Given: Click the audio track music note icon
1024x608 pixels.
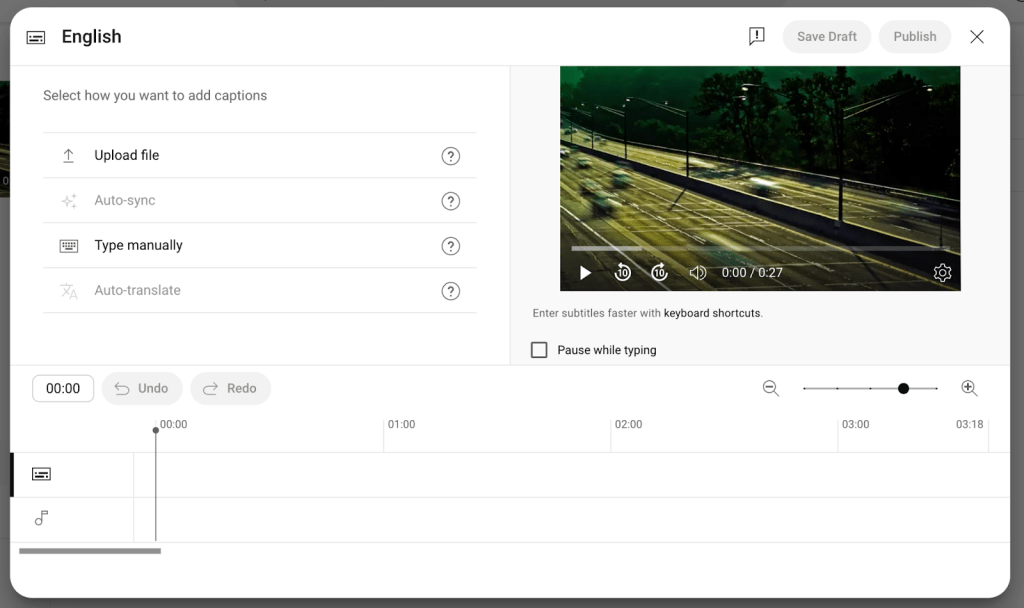Looking at the screenshot, I should pyautogui.click(x=41, y=518).
